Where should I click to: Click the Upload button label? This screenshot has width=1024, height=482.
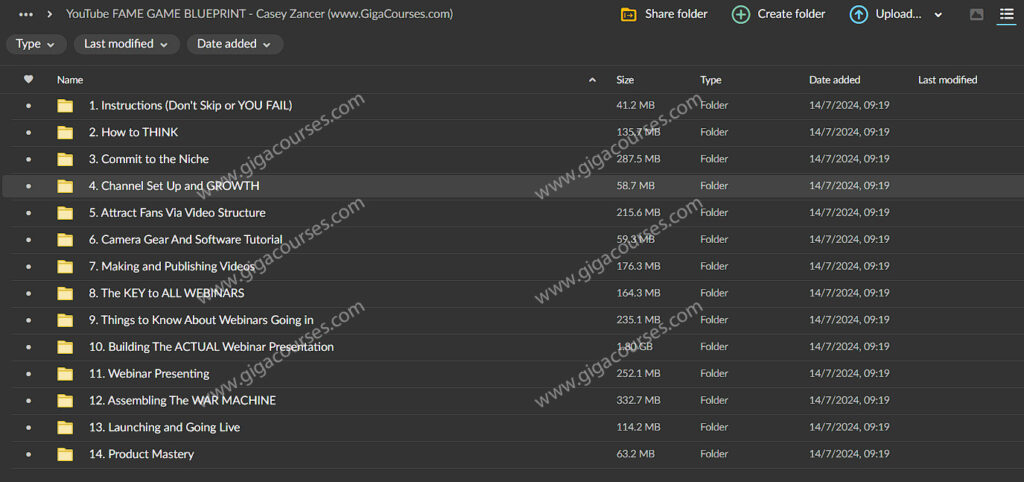coord(899,14)
